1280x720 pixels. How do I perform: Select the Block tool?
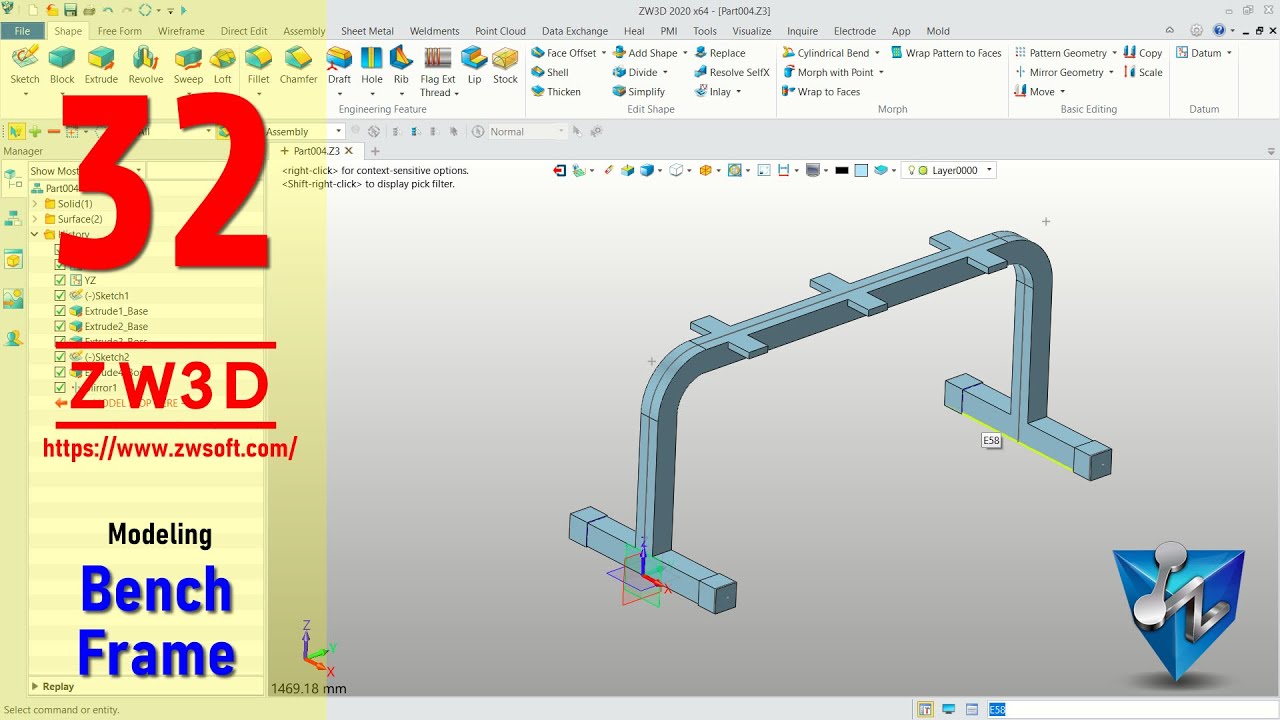62,64
